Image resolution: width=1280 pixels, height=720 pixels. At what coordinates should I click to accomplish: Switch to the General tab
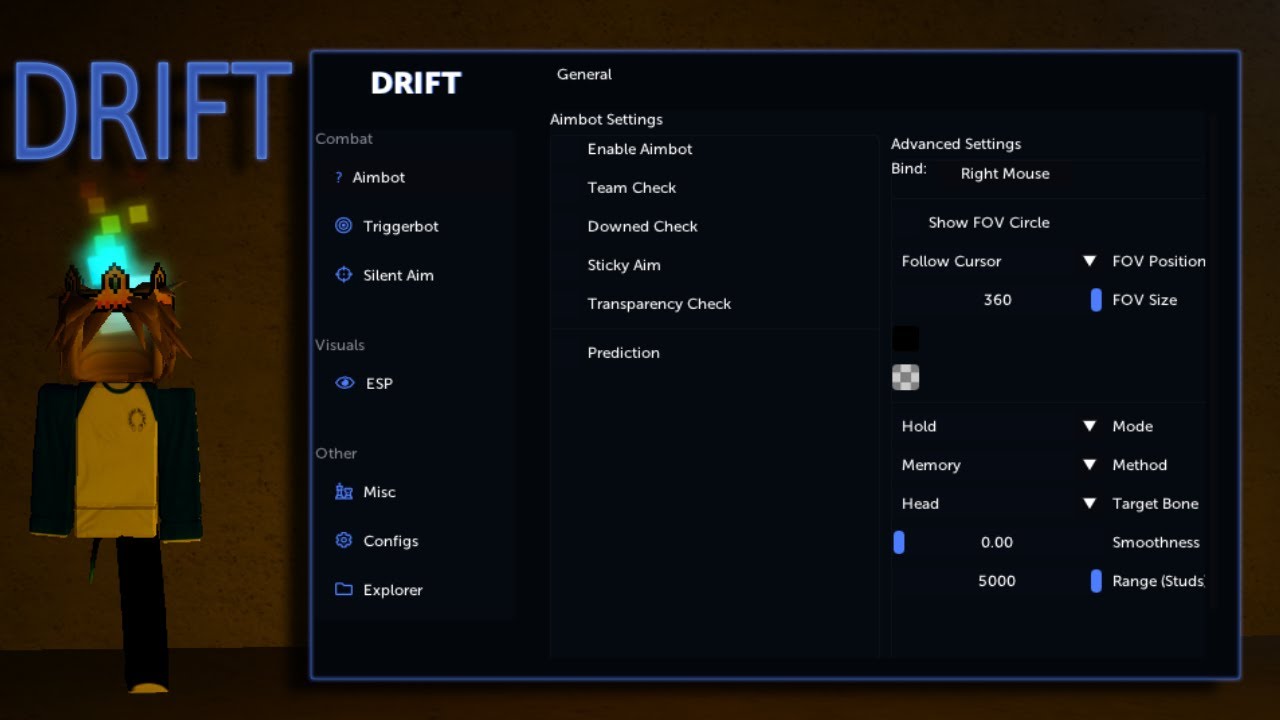coord(584,74)
